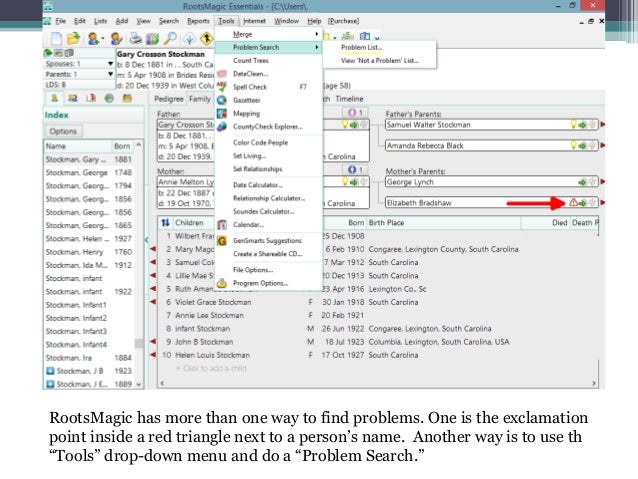The height and width of the screenshot is (479, 638).
Task: Choose Gazetteer in the Tools menu
Action: [247, 100]
